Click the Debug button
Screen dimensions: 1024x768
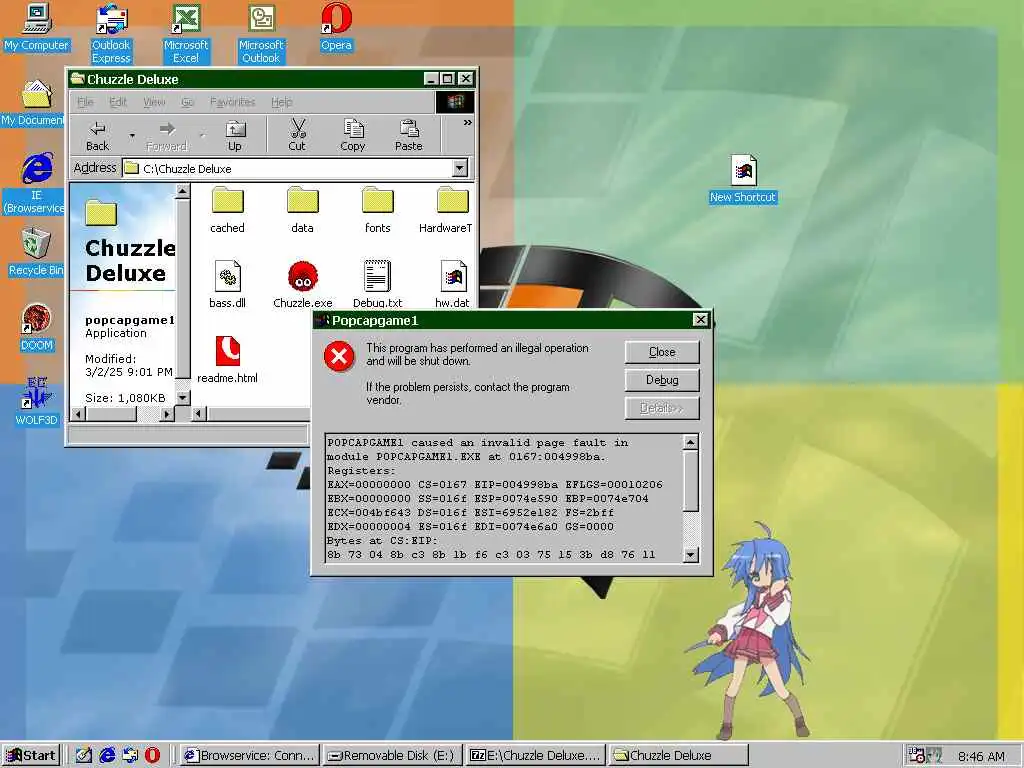pos(662,380)
